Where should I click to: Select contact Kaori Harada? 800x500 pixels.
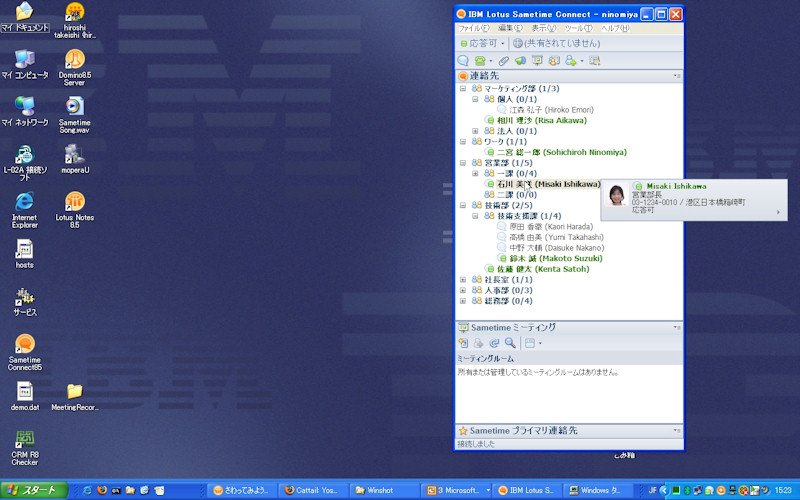pyautogui.click(x=551, y=227)
